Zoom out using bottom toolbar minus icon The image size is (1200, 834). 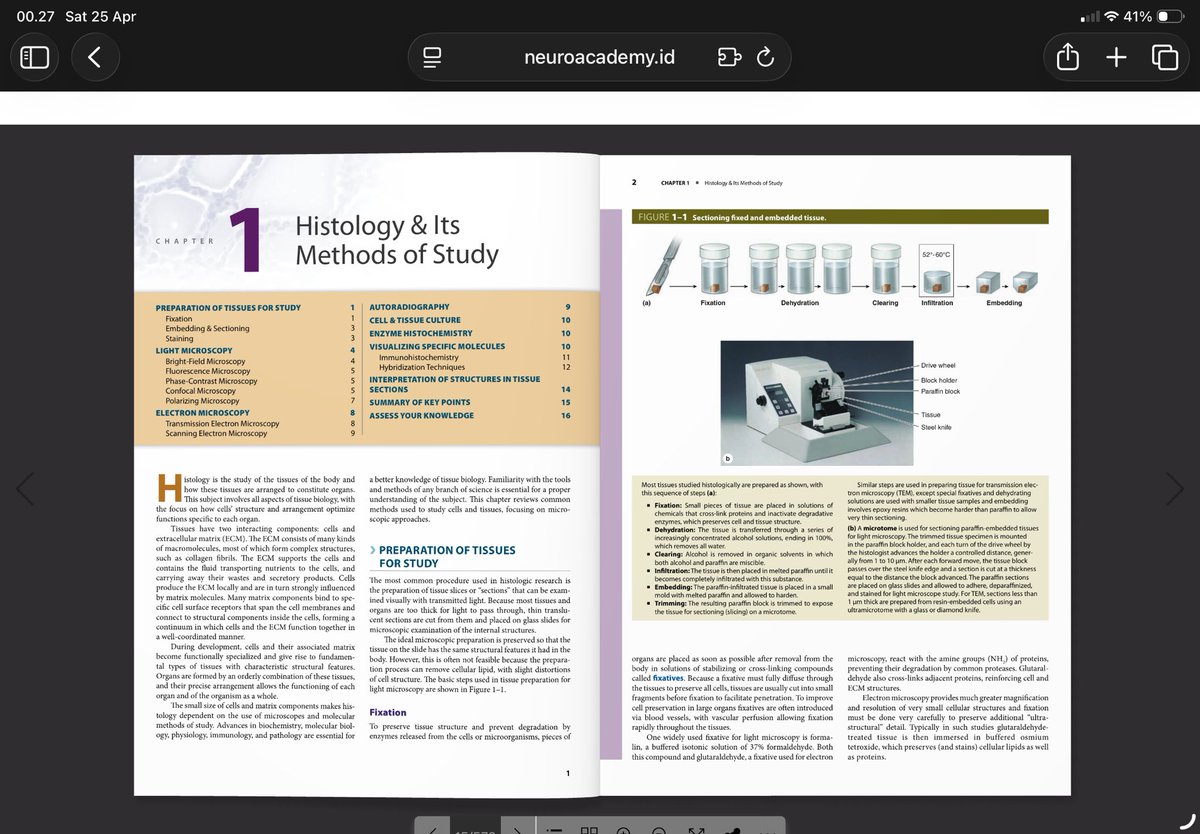[x=659, y=829]
